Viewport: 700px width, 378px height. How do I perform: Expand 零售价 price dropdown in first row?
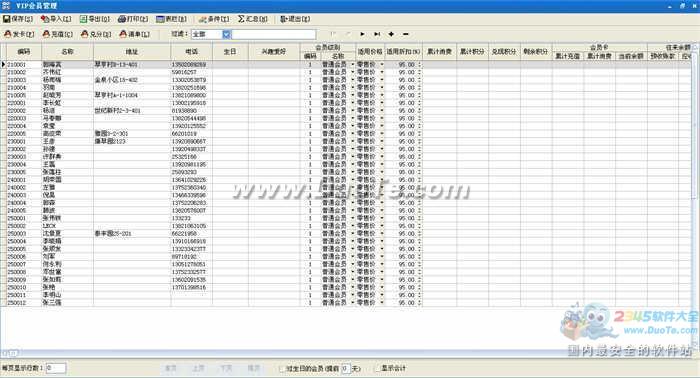tap(382, 65)
